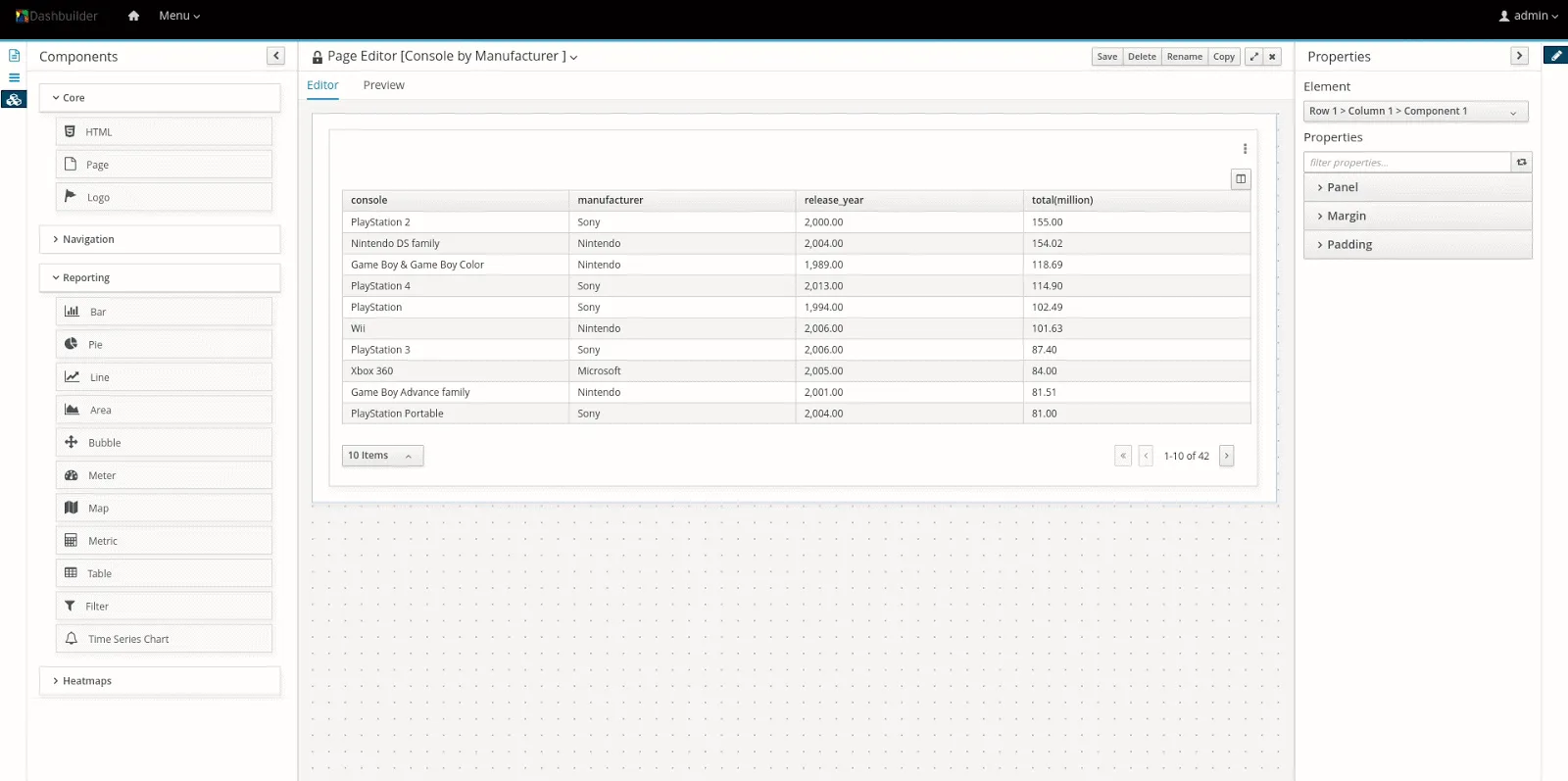Open the page title dropdown arrow

click(x=573, y=58)
